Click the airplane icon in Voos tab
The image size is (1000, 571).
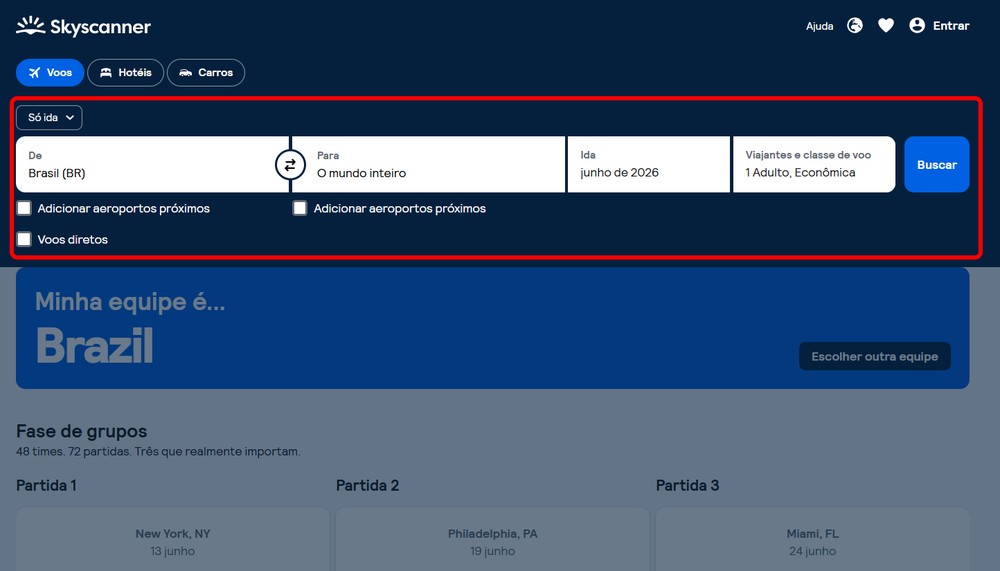pyautogui.click(x=34, y=73)
